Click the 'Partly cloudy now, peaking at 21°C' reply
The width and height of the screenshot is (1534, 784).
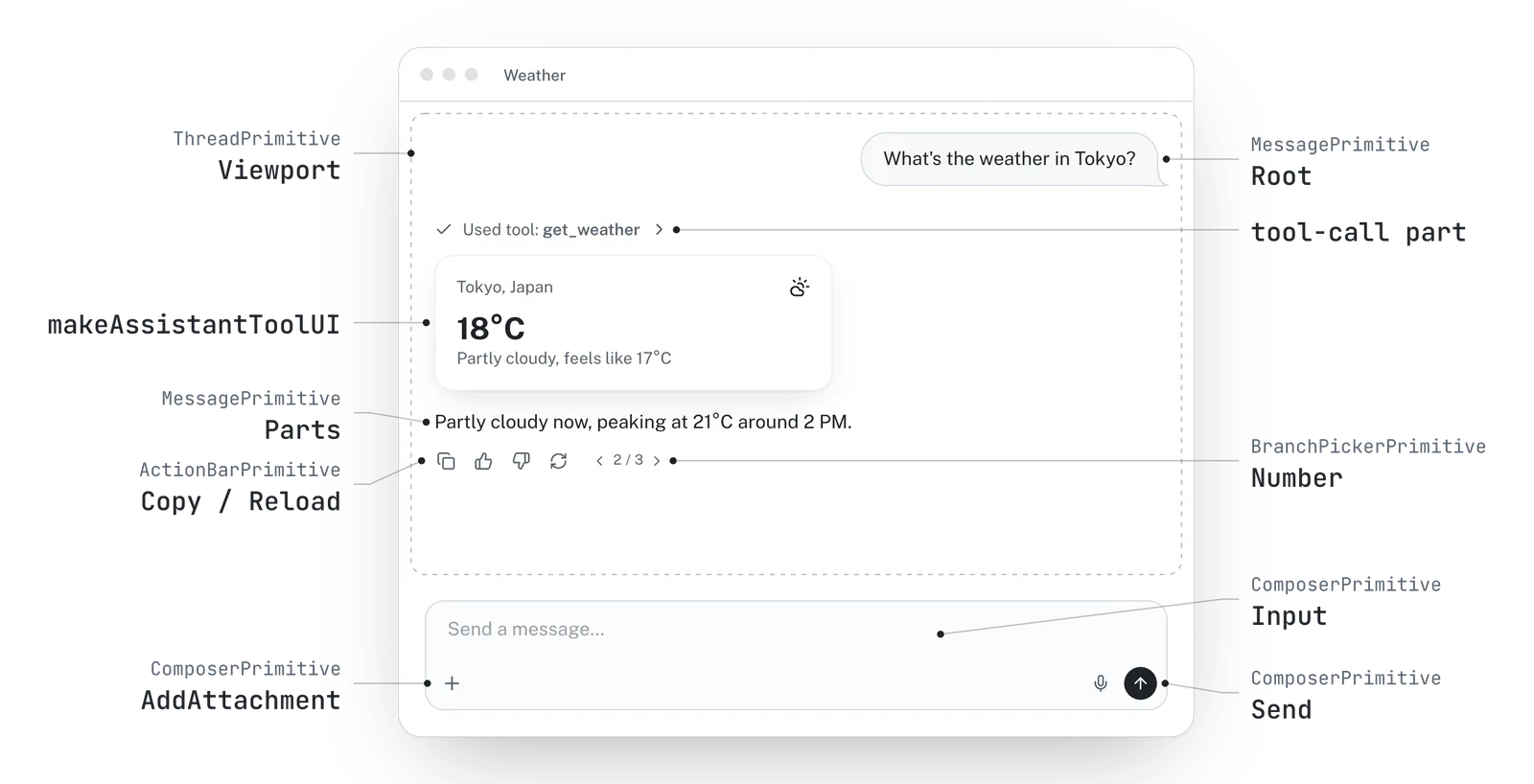click(x=643, y=422)
